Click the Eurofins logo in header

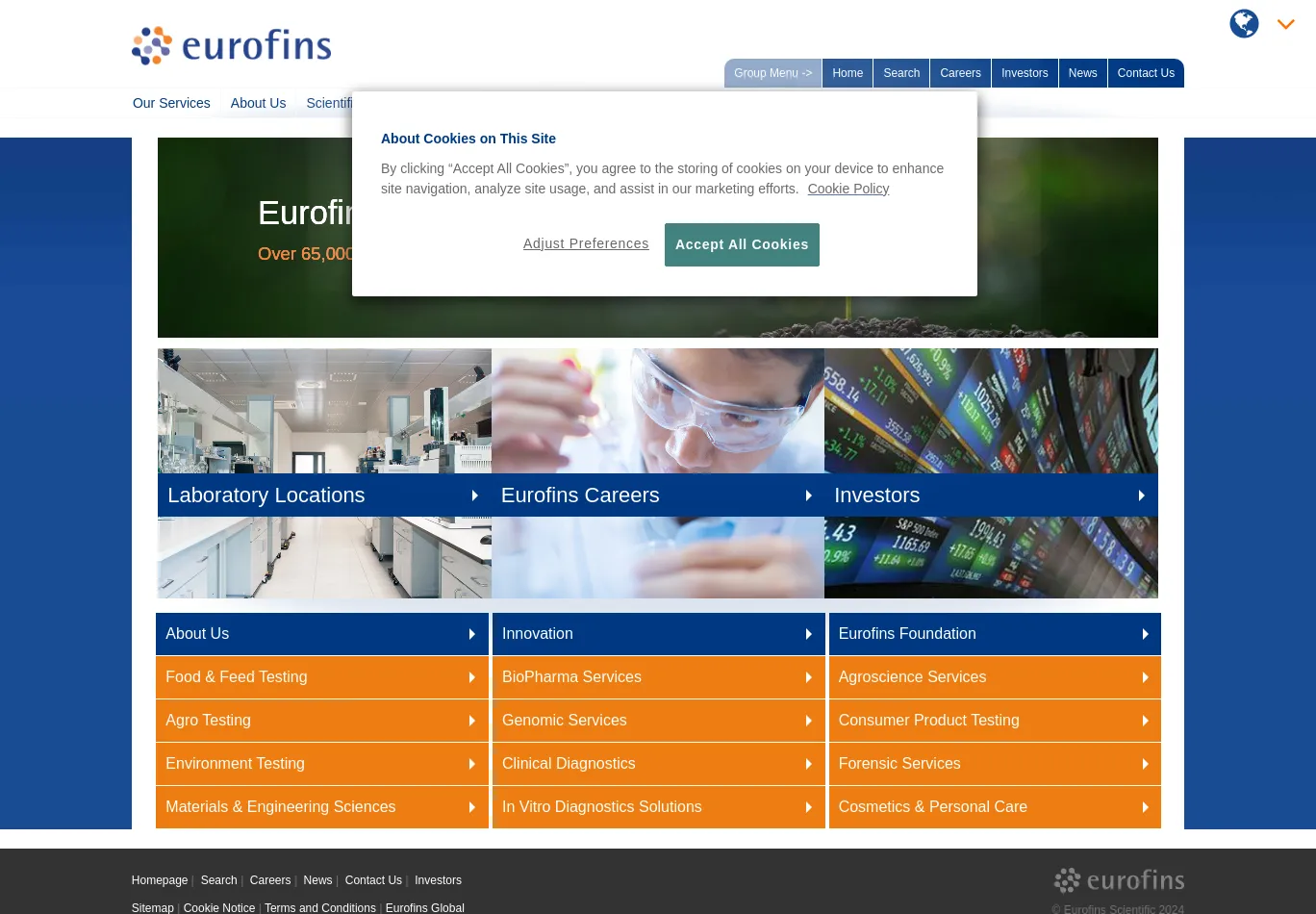231,46
